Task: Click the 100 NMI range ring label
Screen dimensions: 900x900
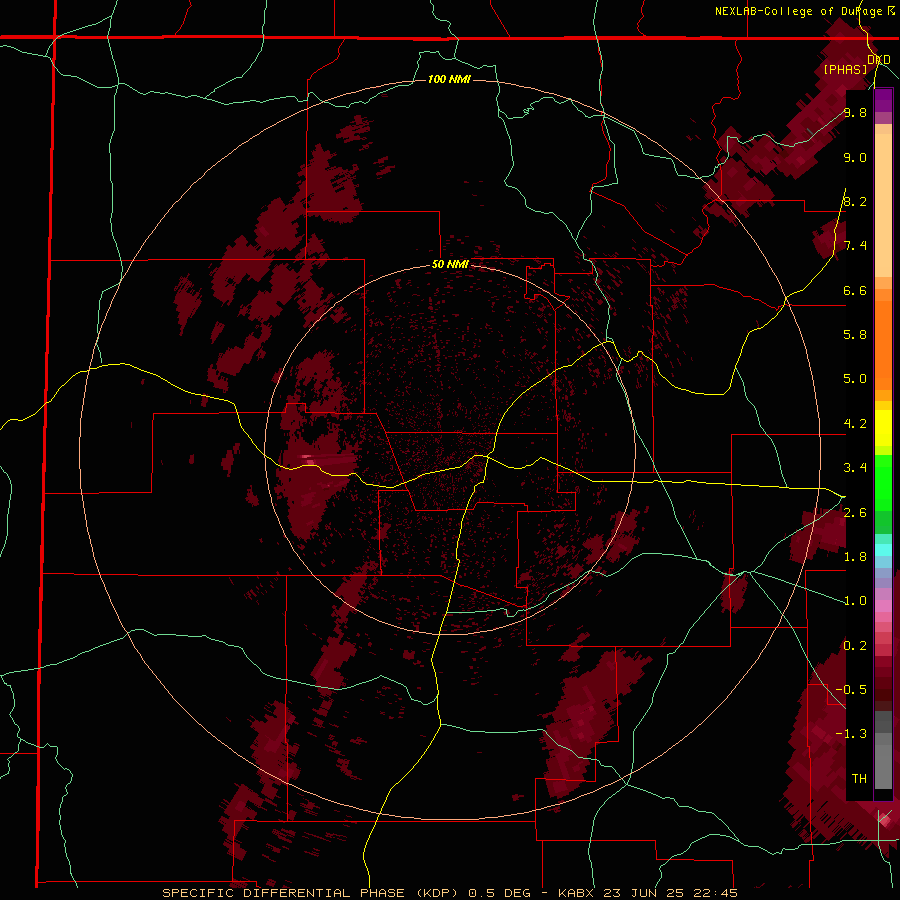Action: point(449,79)
